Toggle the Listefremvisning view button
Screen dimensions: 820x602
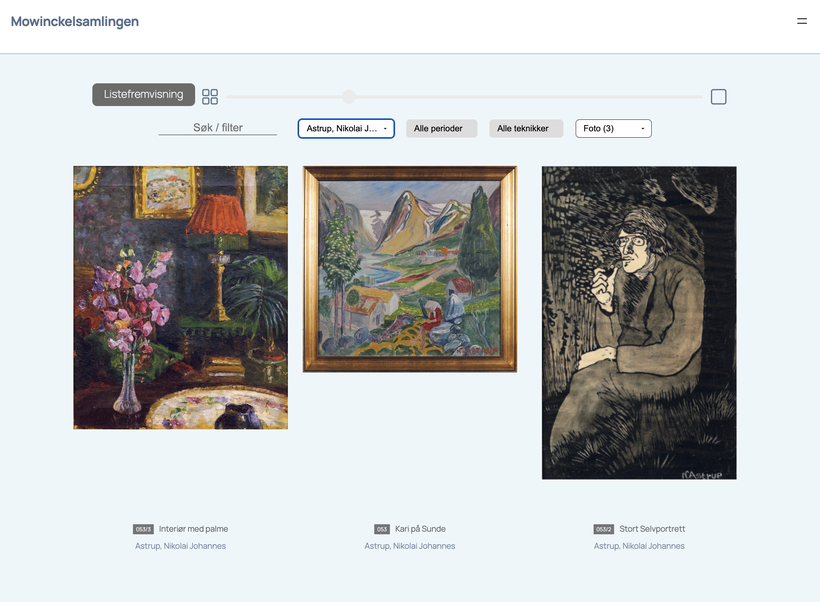coord(143,95)
